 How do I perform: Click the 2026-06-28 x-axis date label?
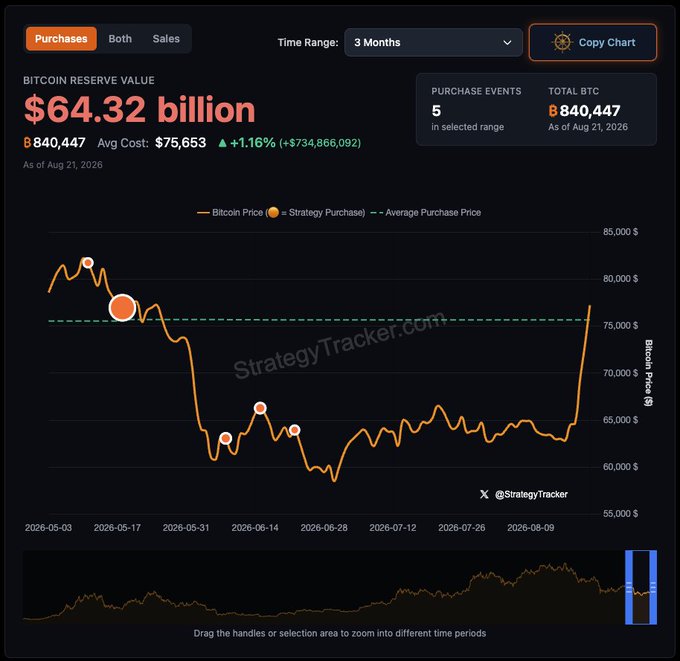coord(324,528)
